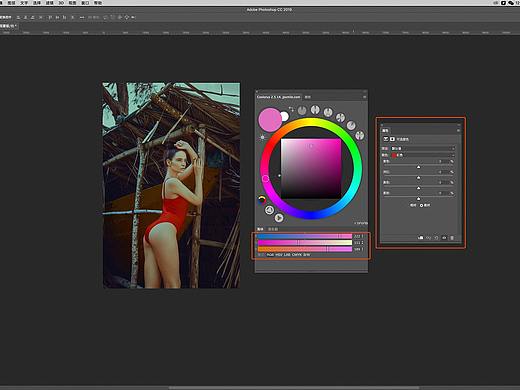Viewport: 520px width, 390px height.
Task: Switch Coolorus sliders to B/W mode
Action: point(306,255)
